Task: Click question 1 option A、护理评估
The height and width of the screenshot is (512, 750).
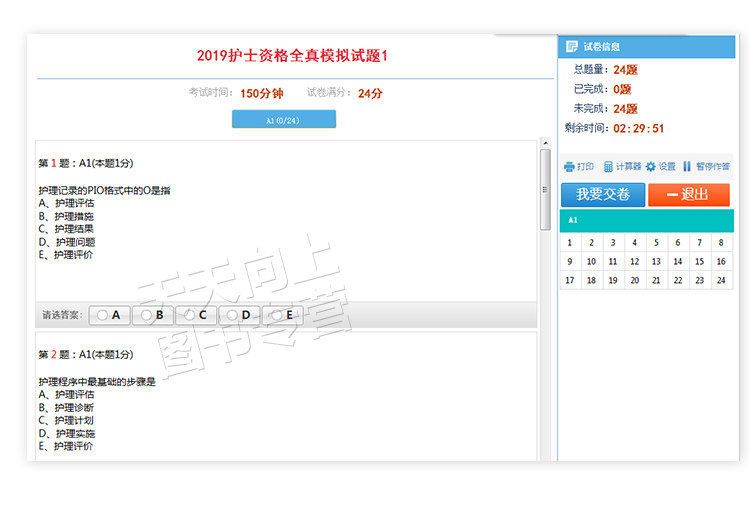Action: tap(66, 203)
